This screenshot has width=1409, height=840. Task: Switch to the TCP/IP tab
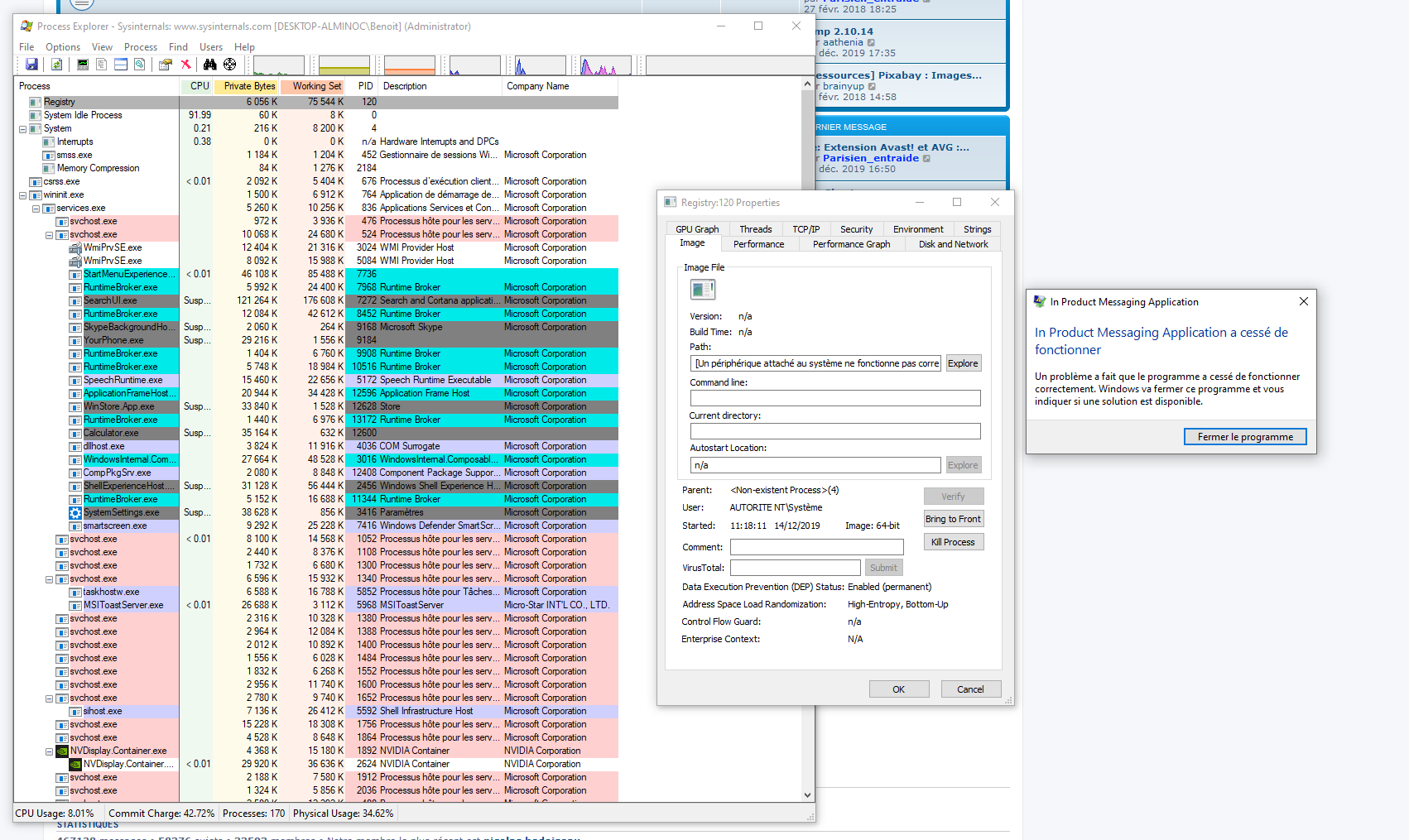[x=806, y=229]
